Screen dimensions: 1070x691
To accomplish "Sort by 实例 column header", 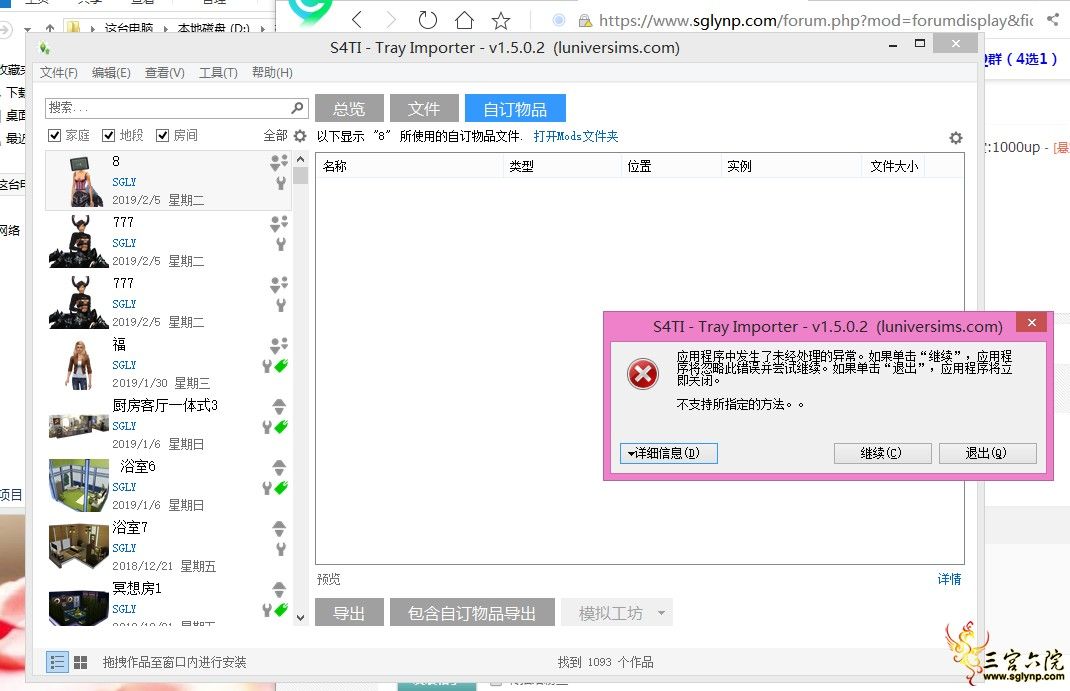I will pyautogui.click(x=792, y=166).
